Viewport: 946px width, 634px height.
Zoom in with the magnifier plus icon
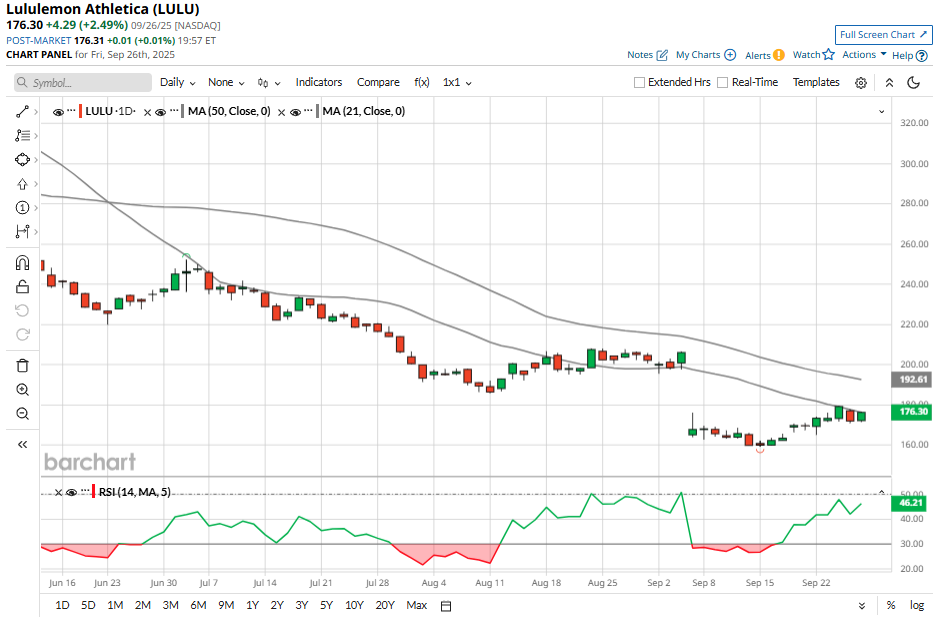(x=22, y=390)
